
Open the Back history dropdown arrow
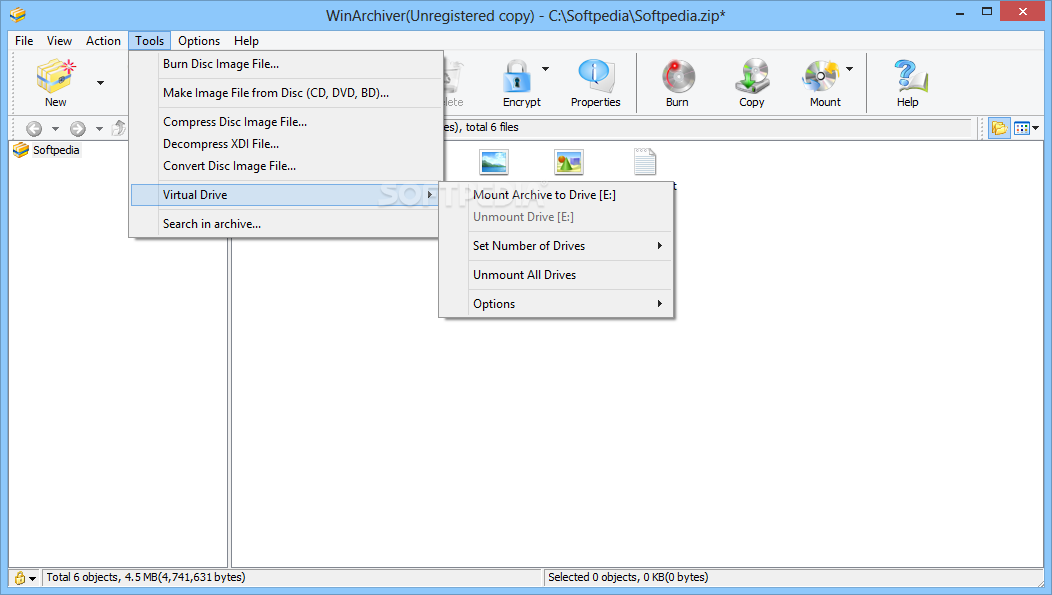[56, 128]
